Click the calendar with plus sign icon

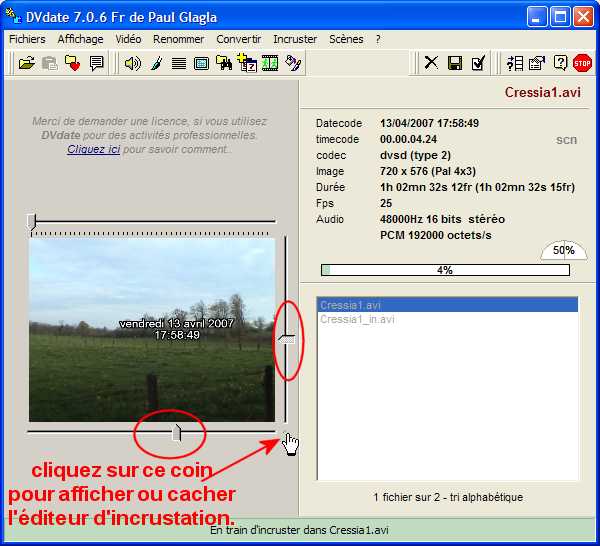click(x=247, y=62)
